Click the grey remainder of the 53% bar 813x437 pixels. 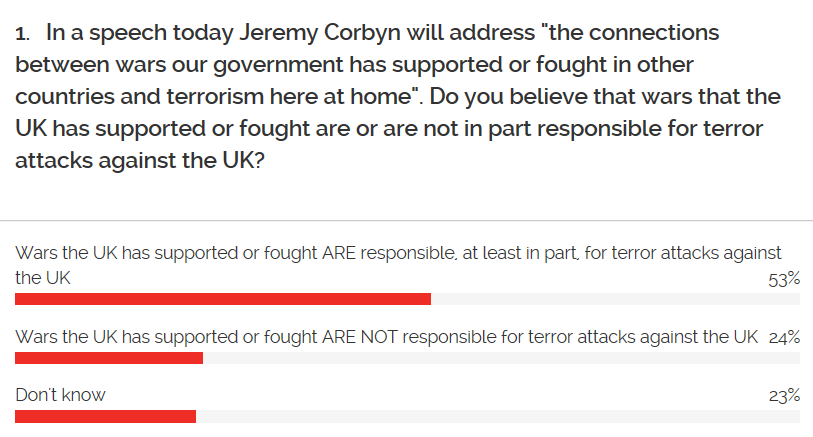pos(615,299)
